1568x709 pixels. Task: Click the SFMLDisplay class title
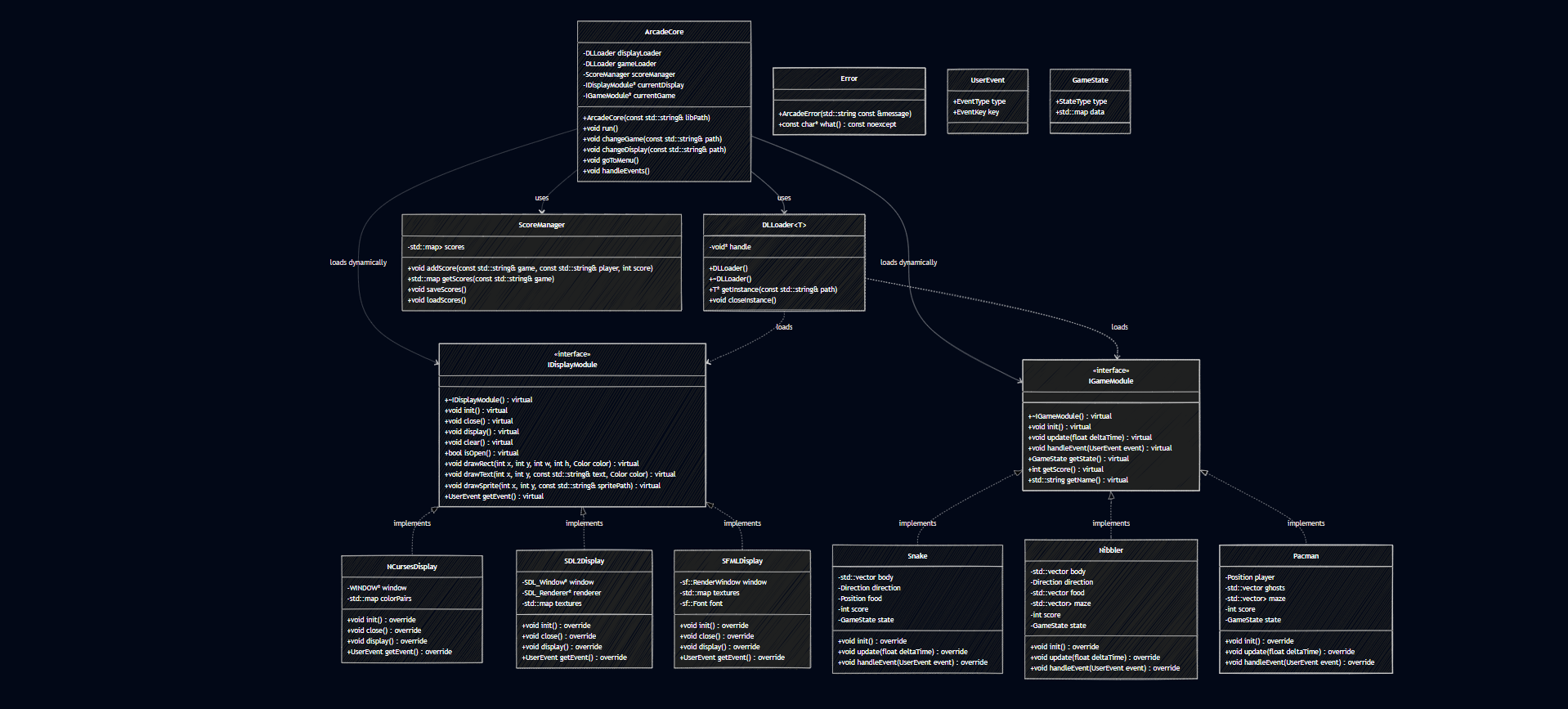click(x=742, y=561)
